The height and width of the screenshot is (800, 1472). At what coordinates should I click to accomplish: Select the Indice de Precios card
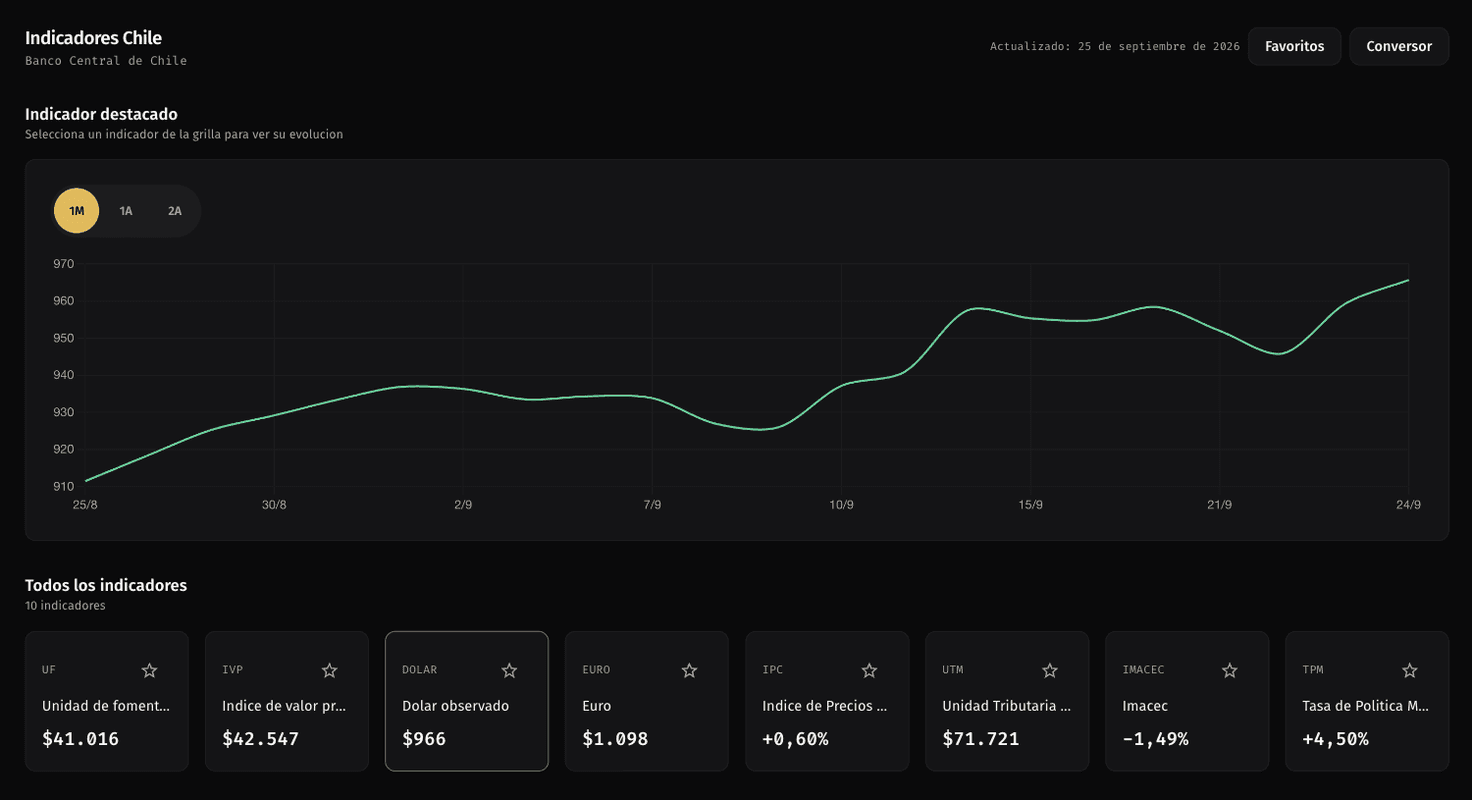coord(827,701)
